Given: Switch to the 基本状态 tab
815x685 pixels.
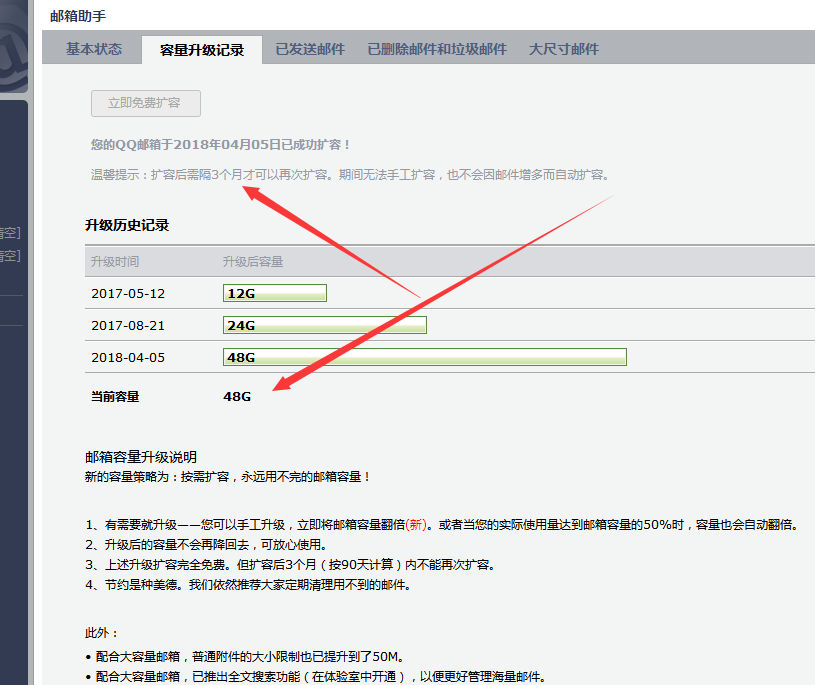Looking at the screenshot, I should [x=94, y=49].
